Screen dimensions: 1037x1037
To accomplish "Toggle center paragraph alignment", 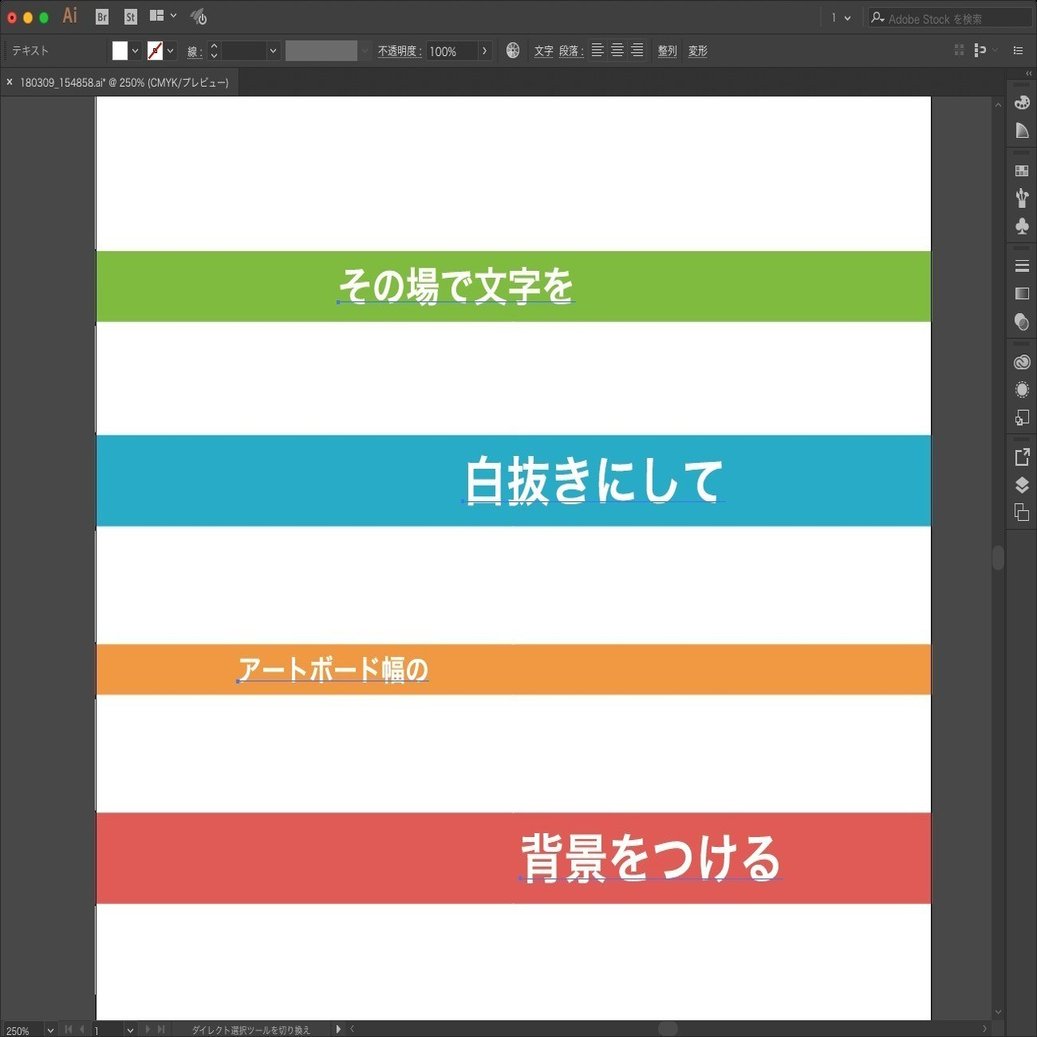I will point(617,50).
